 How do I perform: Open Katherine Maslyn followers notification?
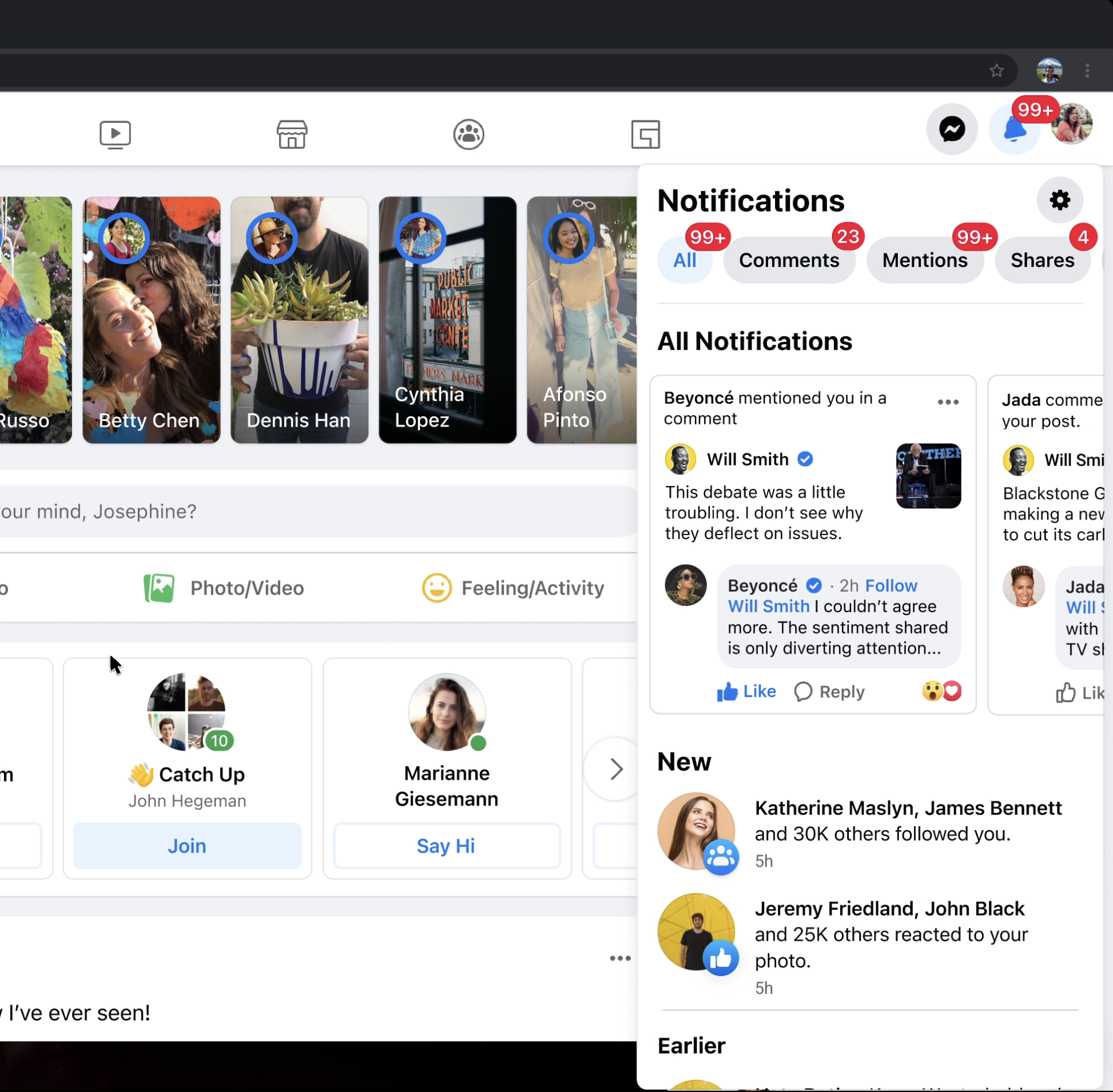point(870,833)
